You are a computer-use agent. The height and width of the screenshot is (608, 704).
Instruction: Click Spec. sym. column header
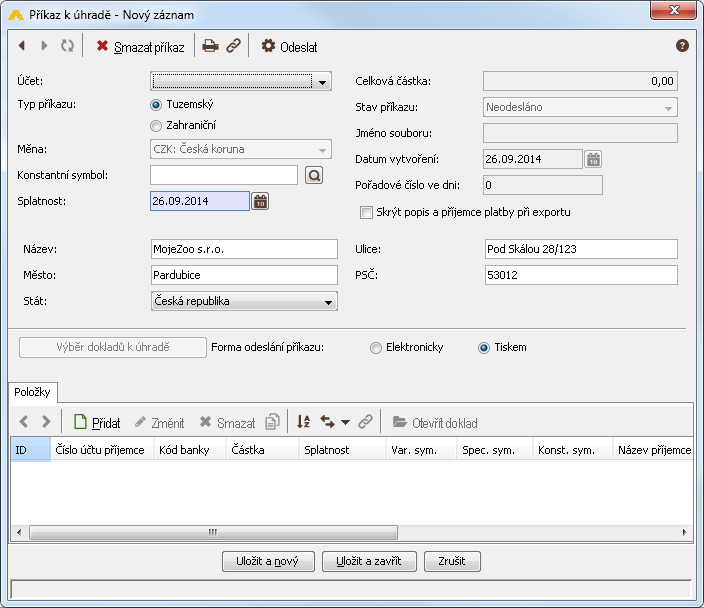[495, 450]
